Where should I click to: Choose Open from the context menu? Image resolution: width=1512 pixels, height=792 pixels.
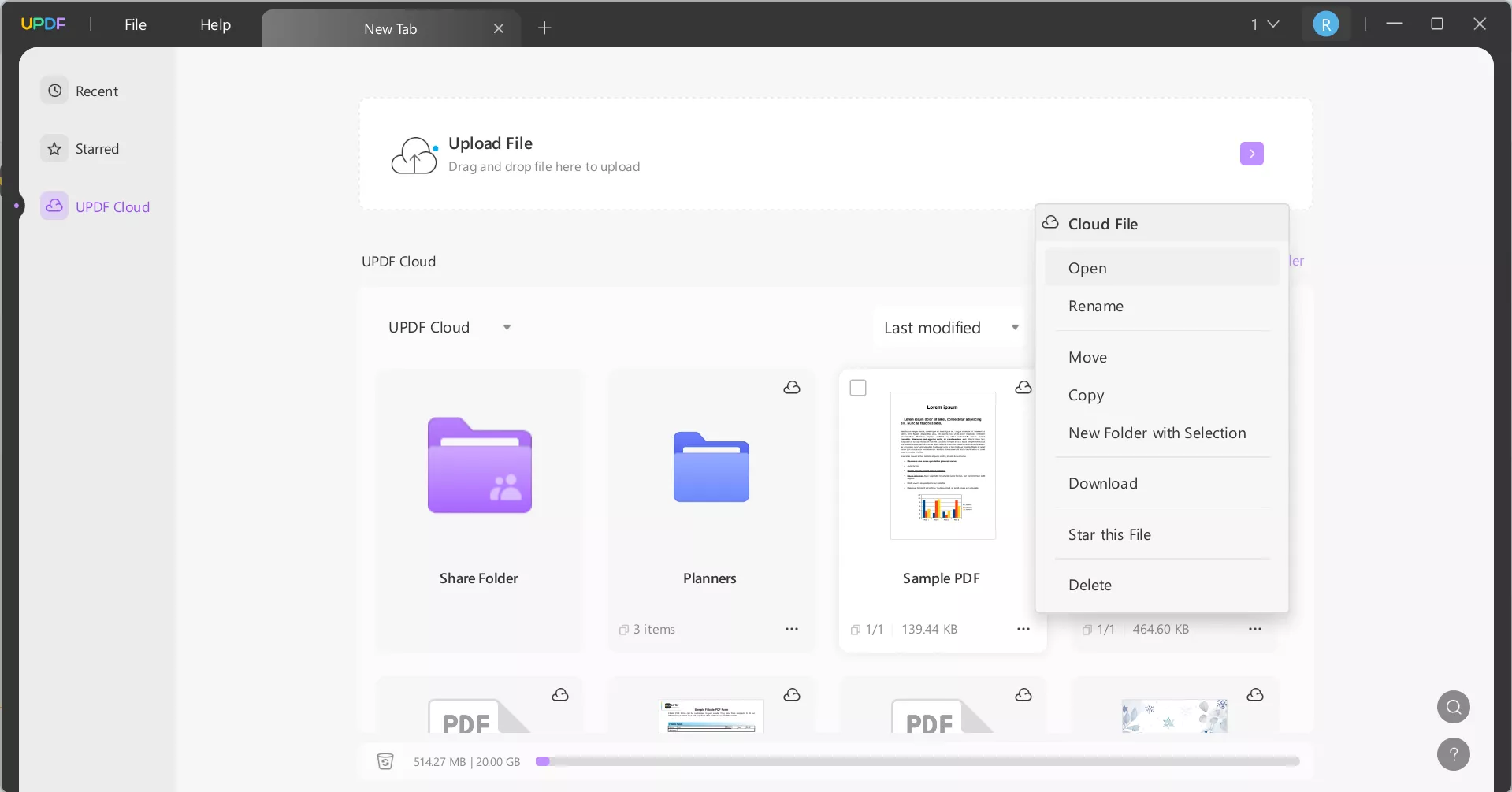1162,268
